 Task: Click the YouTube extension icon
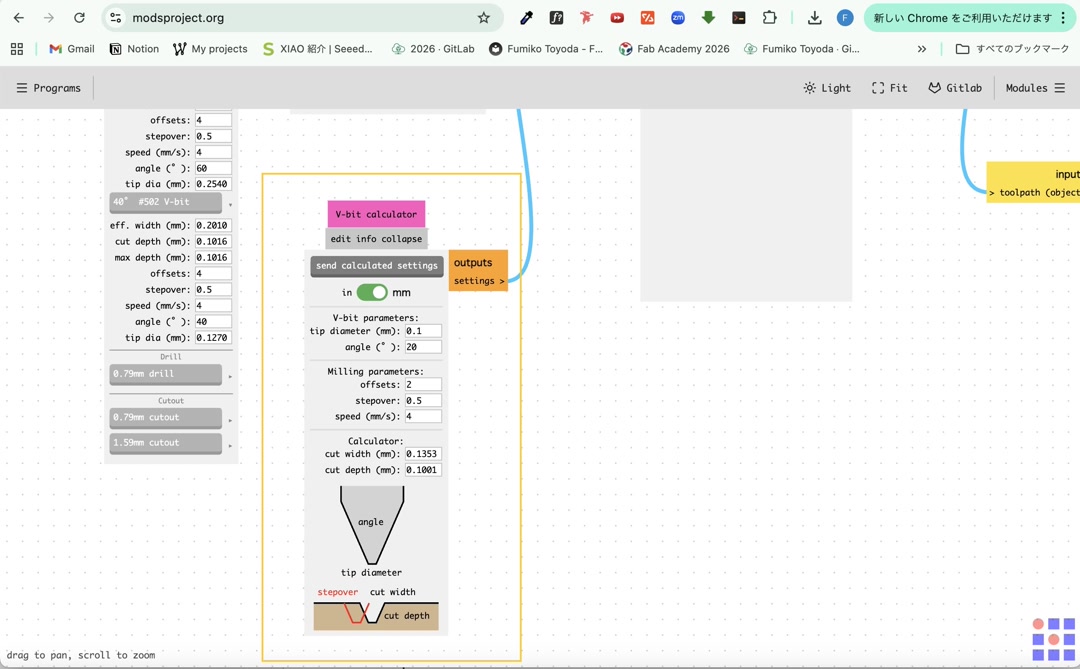click(617, 17)
